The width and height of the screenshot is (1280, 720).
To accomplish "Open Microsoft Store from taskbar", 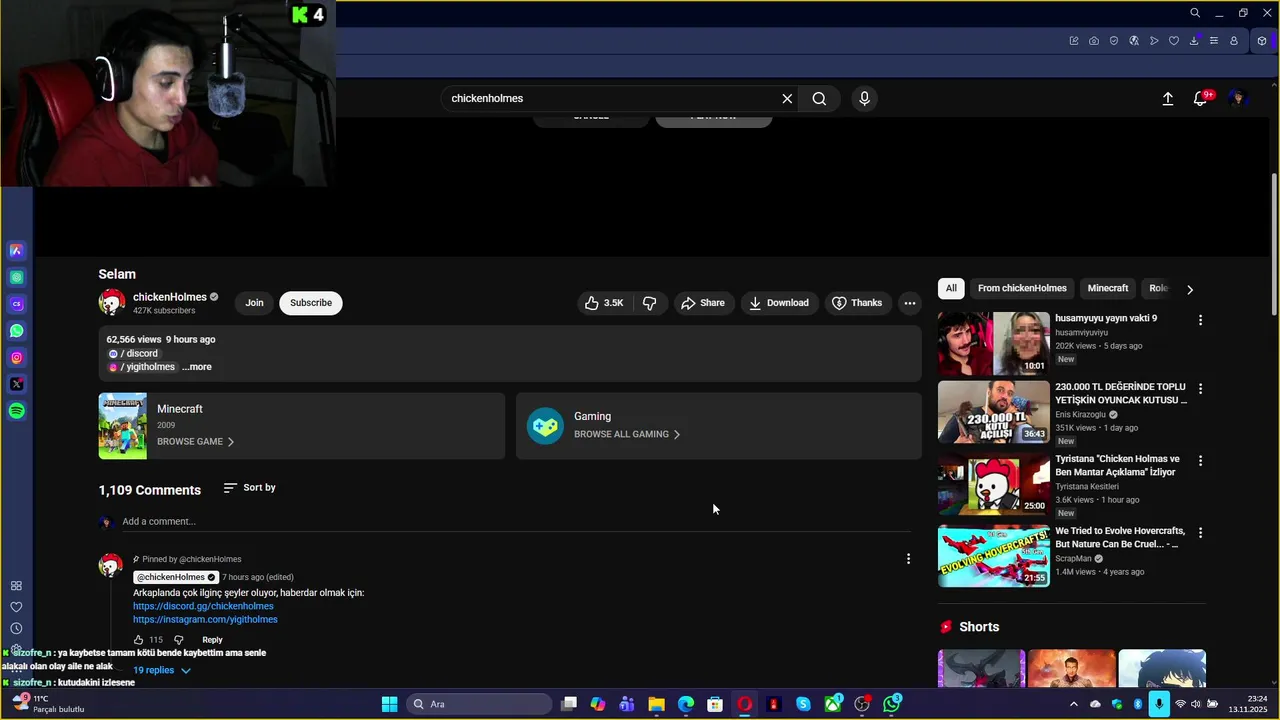I will click(715, 704).
